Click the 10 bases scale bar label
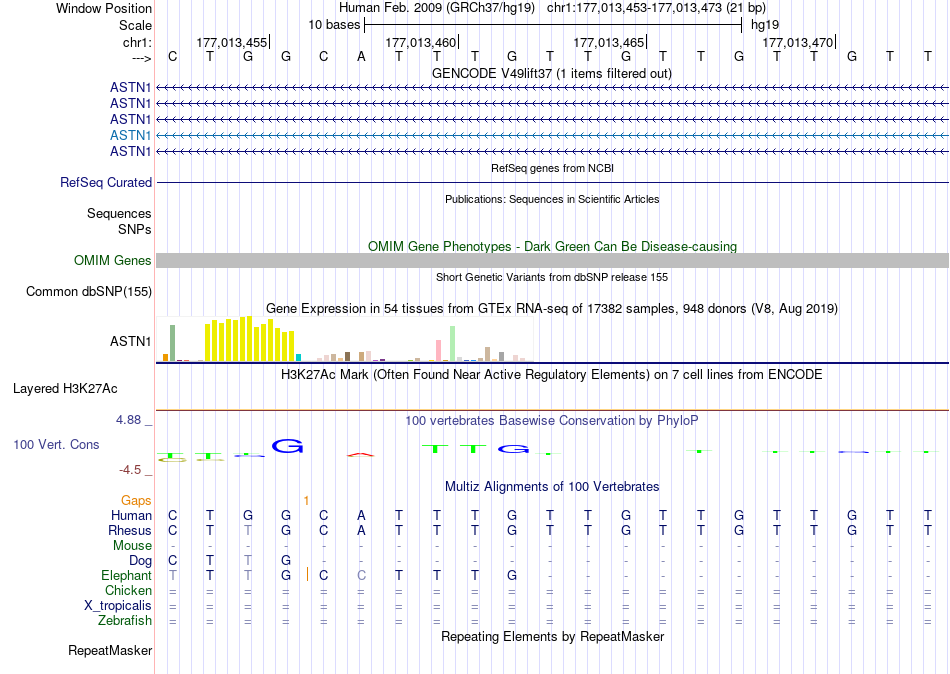950x674 pixels. click(x=334, y=25)
